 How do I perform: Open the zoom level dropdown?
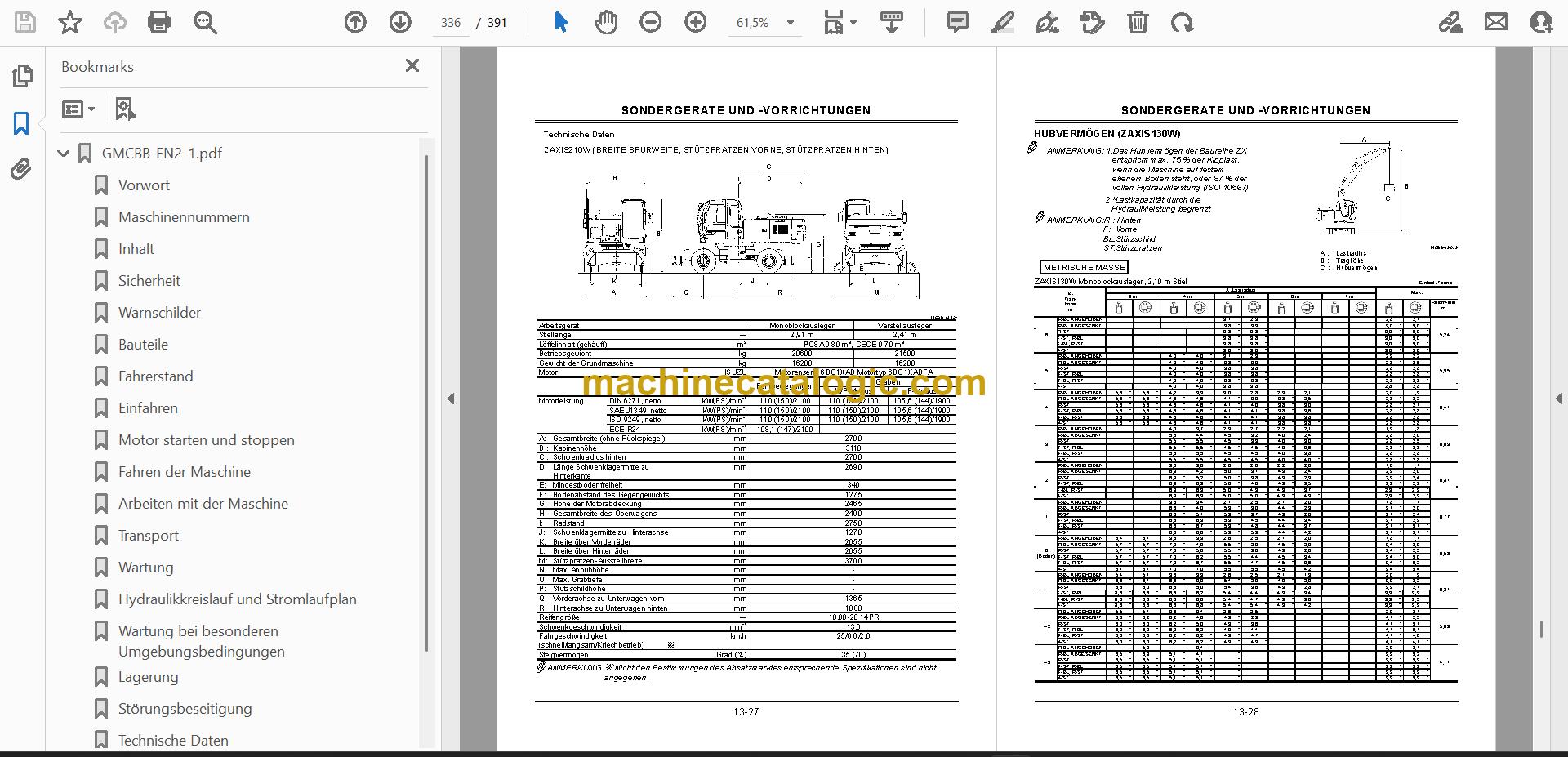[790, 23]
